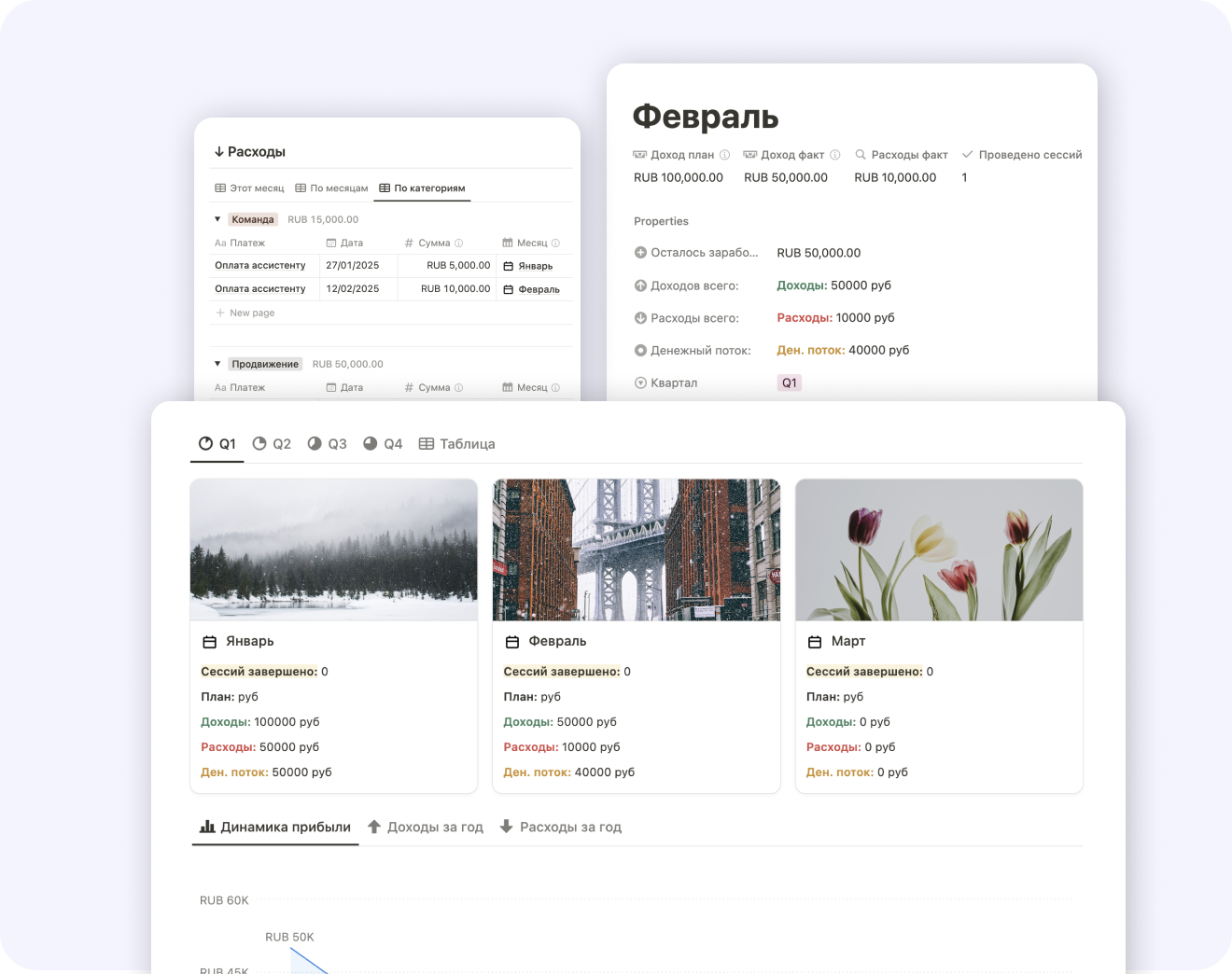Click the pie icon on Q4 tab
Screen dimensions: 1232x974
tap(371, 444)
